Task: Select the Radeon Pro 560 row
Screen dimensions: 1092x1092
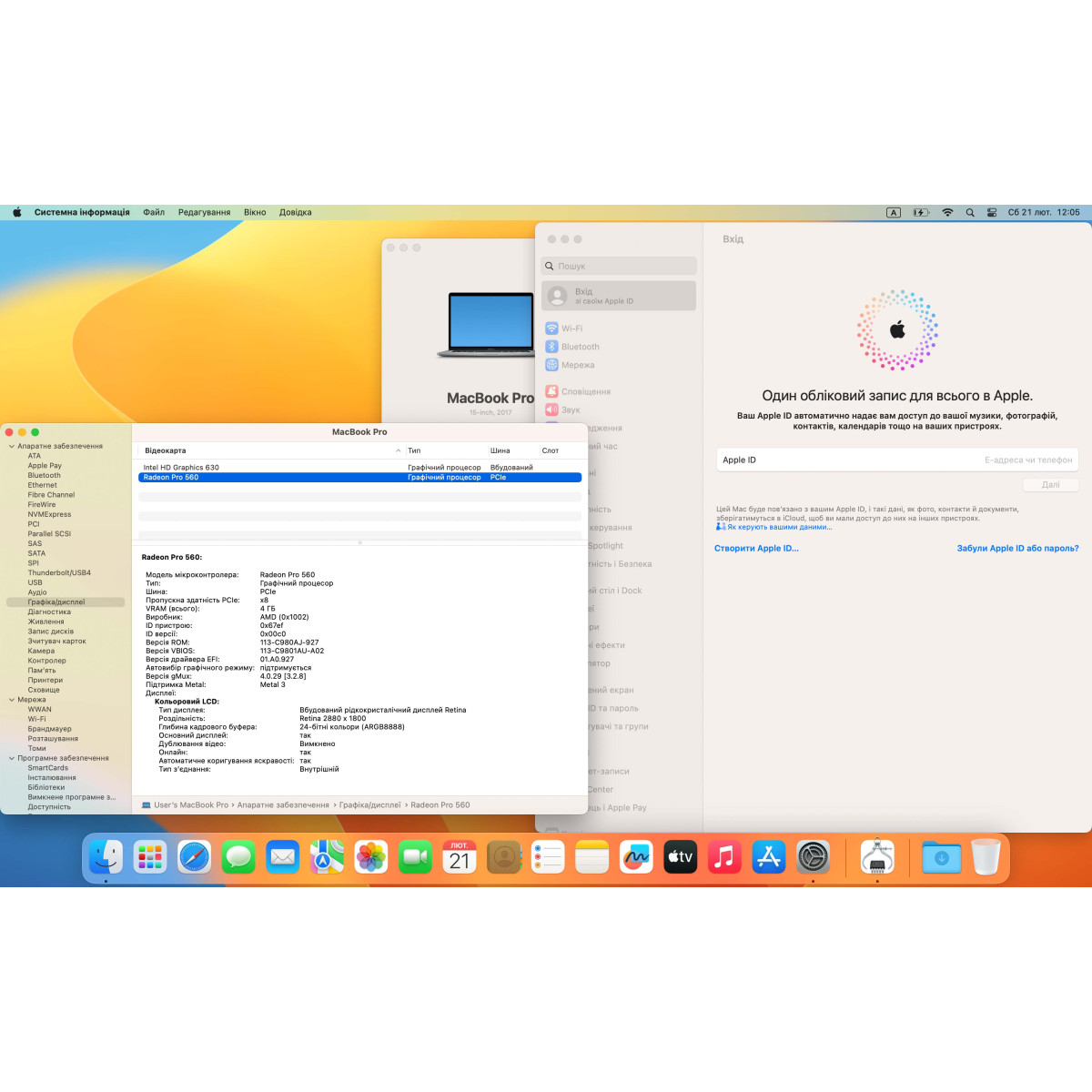Action: (x=359, y=477)
